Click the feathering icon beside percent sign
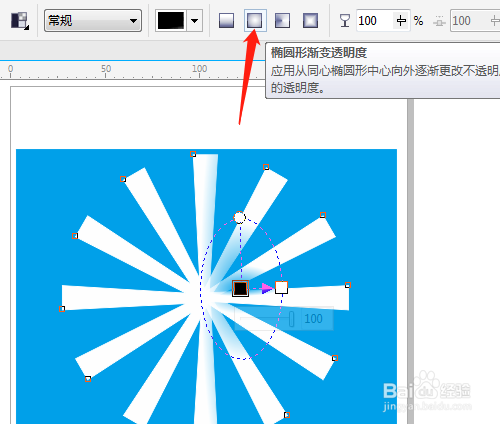The height and width of the screenshot is (424, 500). click(x=439, y=21)
